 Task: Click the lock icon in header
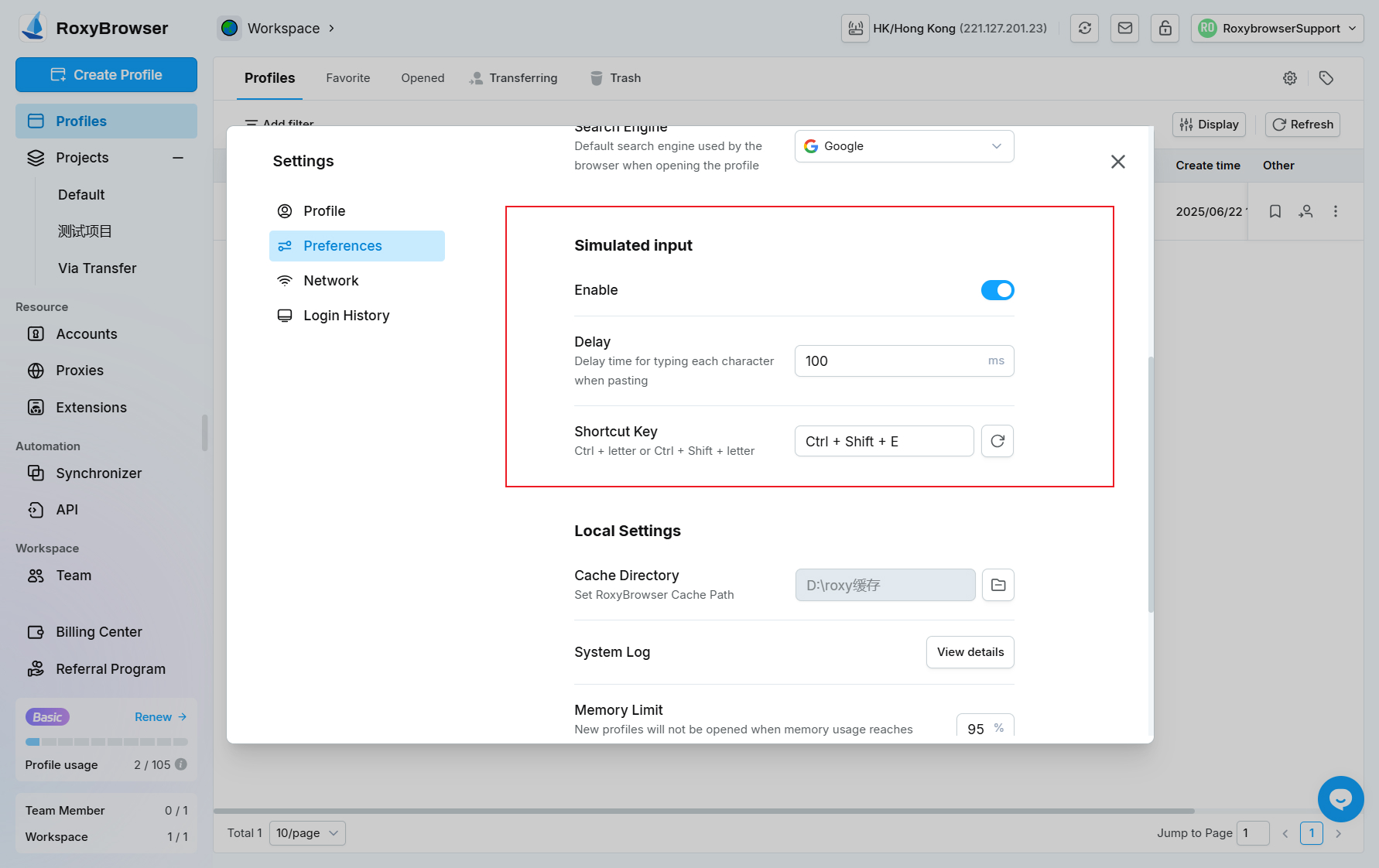click(1165, 29)
